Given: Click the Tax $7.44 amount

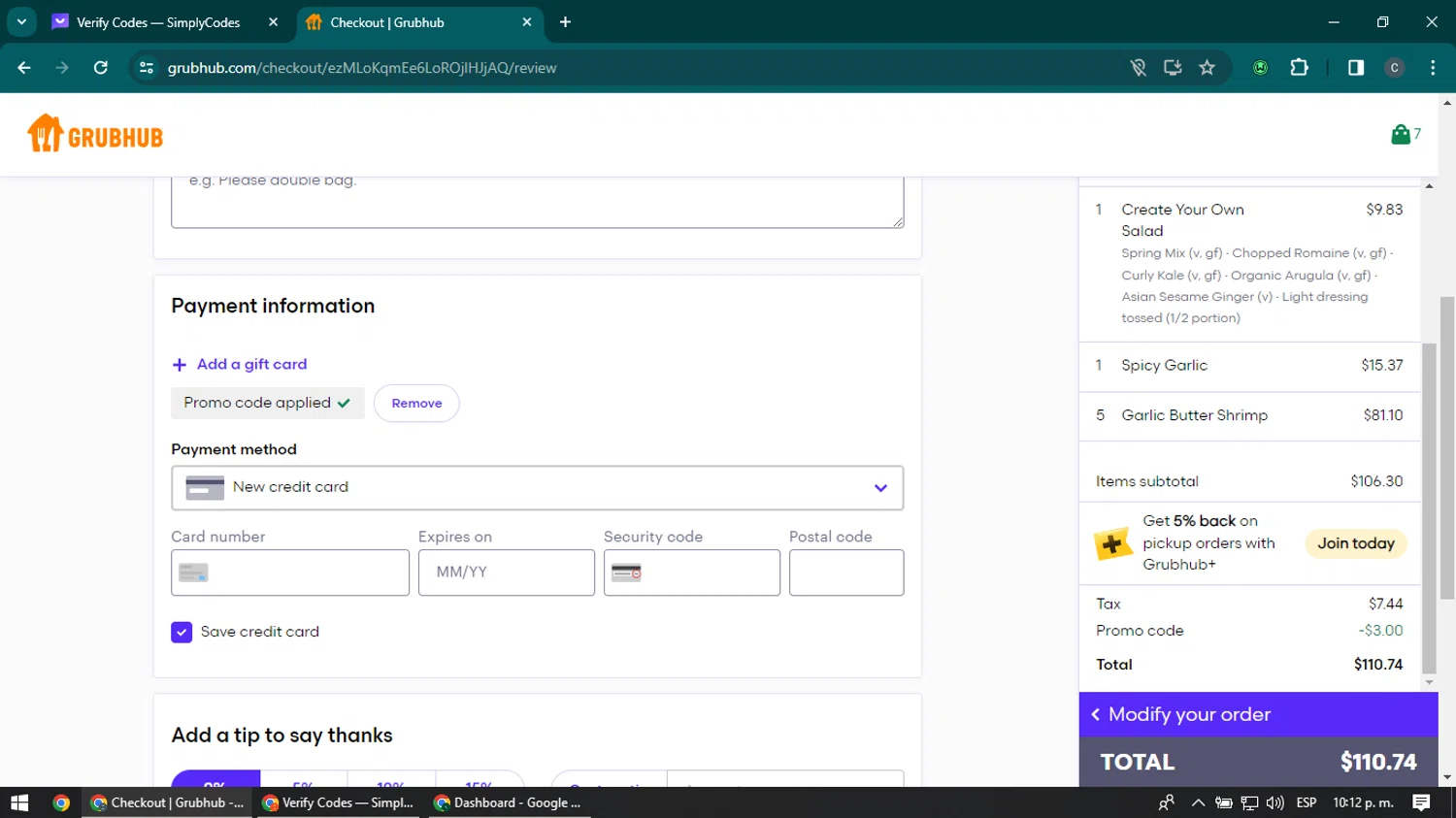Looking at the screenshot, I should 1385,604.
